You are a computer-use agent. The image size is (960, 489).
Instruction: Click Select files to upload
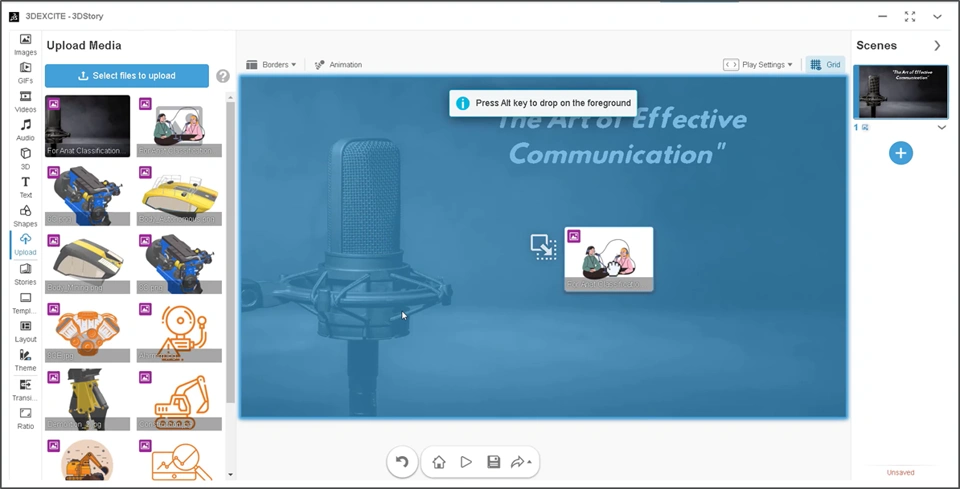pos(127,76)
